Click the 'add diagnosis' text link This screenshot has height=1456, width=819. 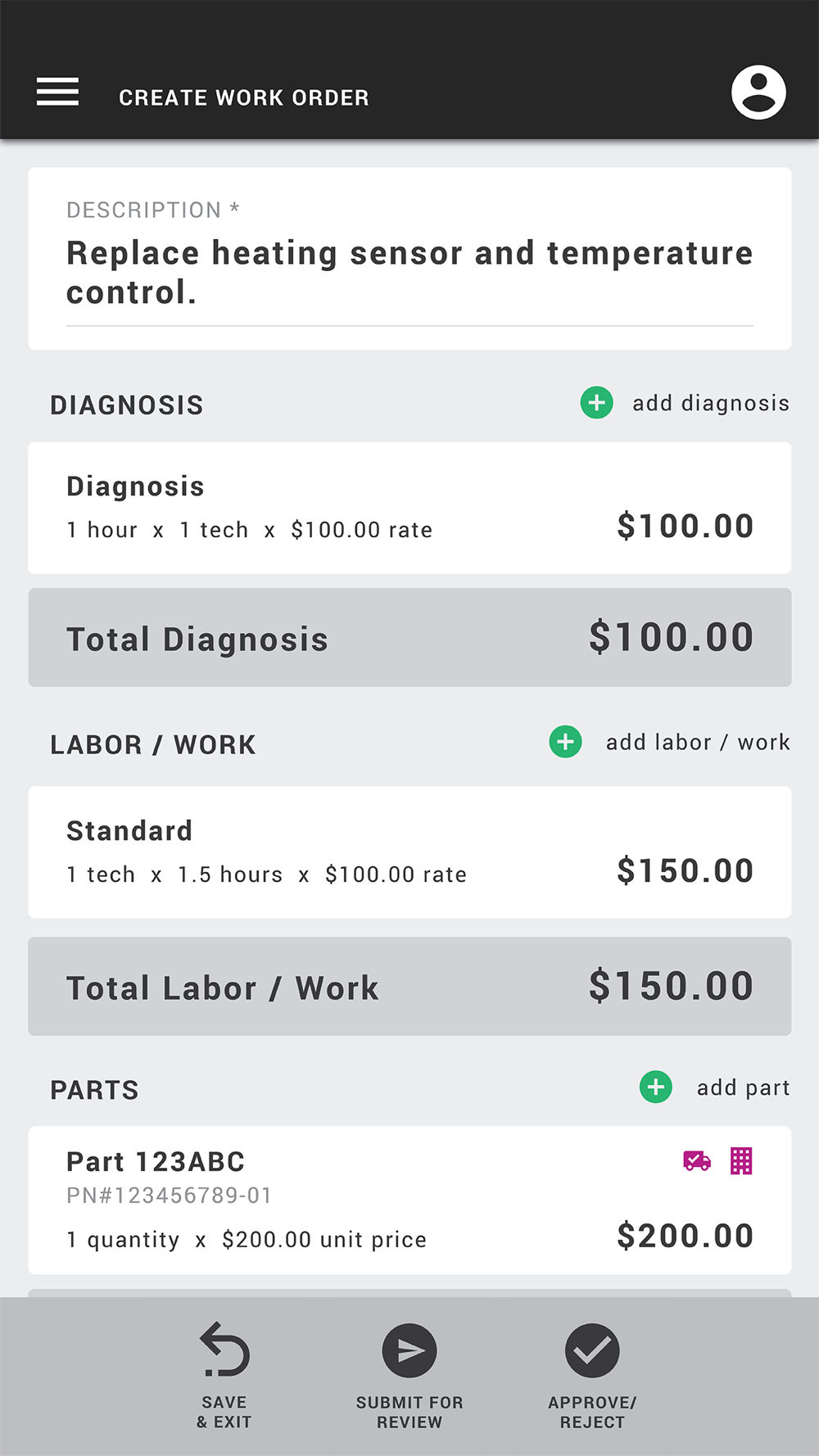[711, 403]
